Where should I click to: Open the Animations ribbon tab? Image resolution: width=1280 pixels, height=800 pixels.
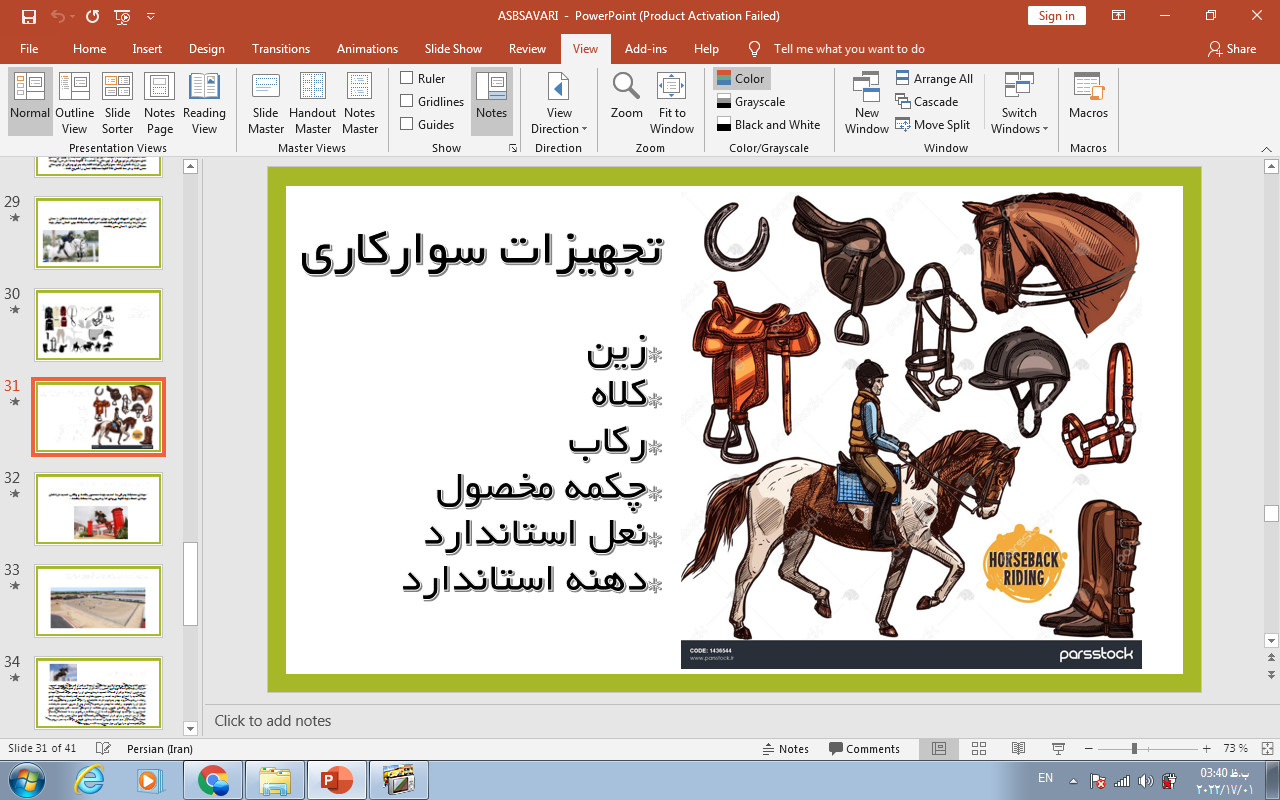(367, 48)
